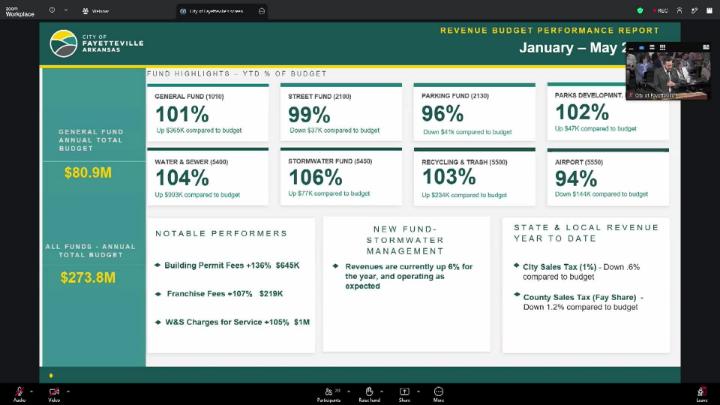Unmute using the Audio microphone icon

tap(19, 392)
